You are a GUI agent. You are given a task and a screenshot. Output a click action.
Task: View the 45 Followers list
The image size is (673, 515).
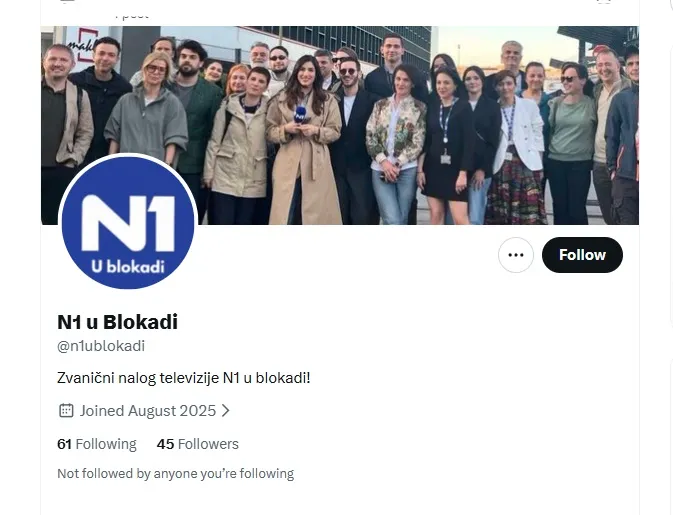click(x=198, y=444)
